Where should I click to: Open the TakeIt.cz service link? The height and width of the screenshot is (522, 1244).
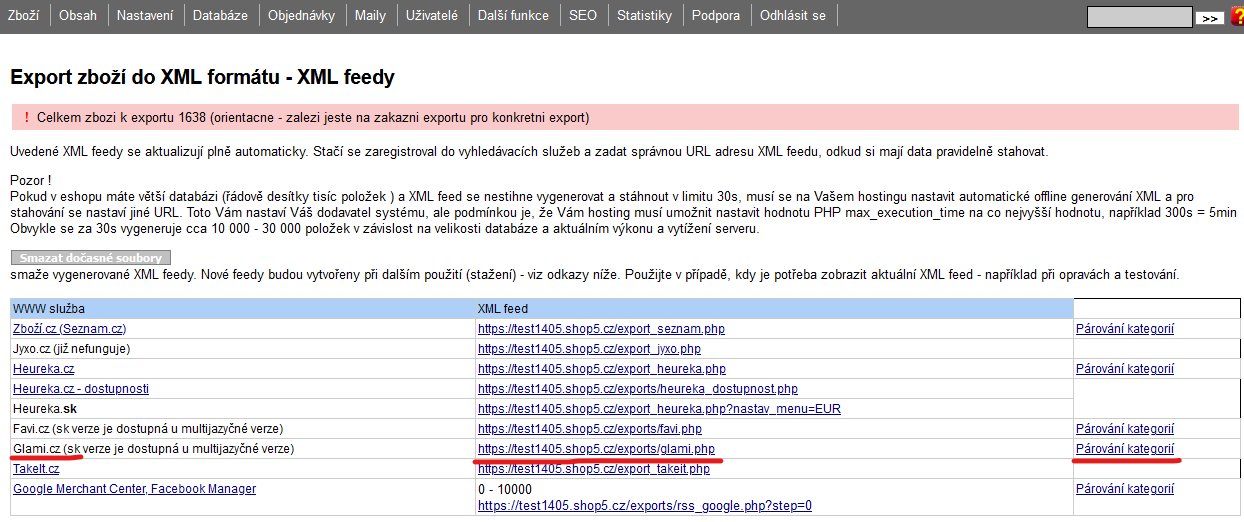point(36,469)
